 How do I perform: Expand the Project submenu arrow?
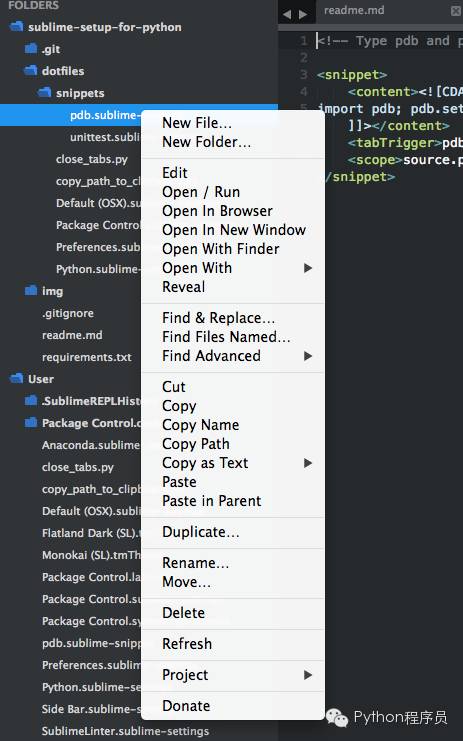[308, 675]
